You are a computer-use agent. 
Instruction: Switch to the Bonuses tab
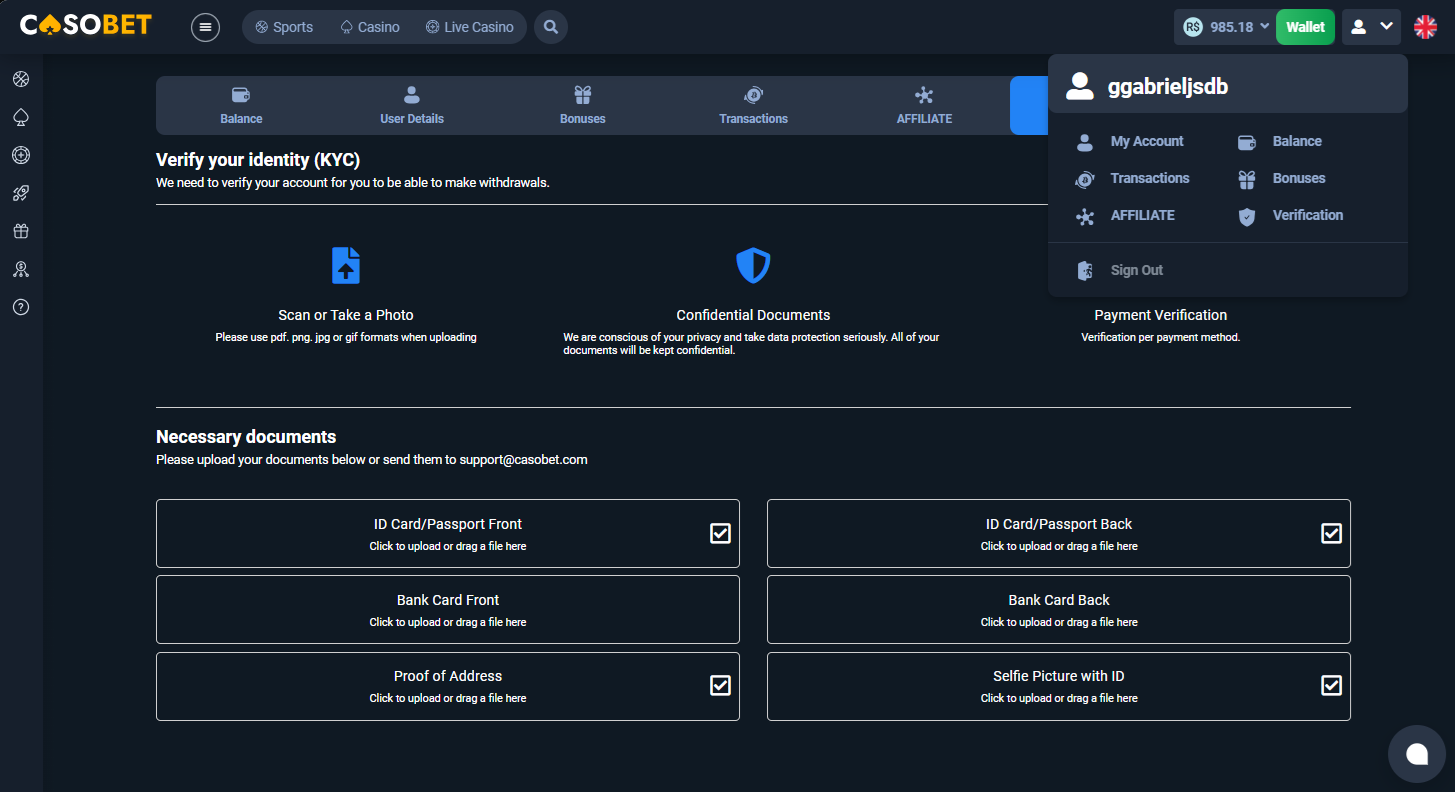point(583,105)
